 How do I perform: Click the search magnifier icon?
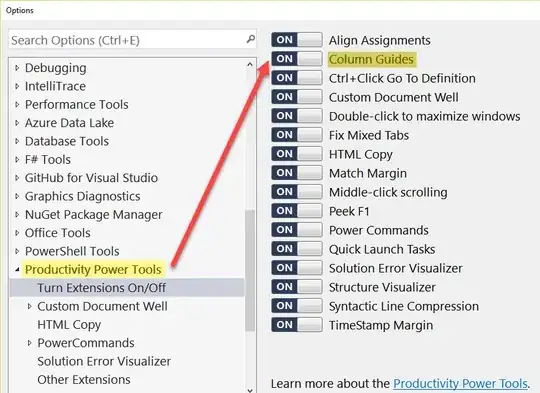click(251, 39)
